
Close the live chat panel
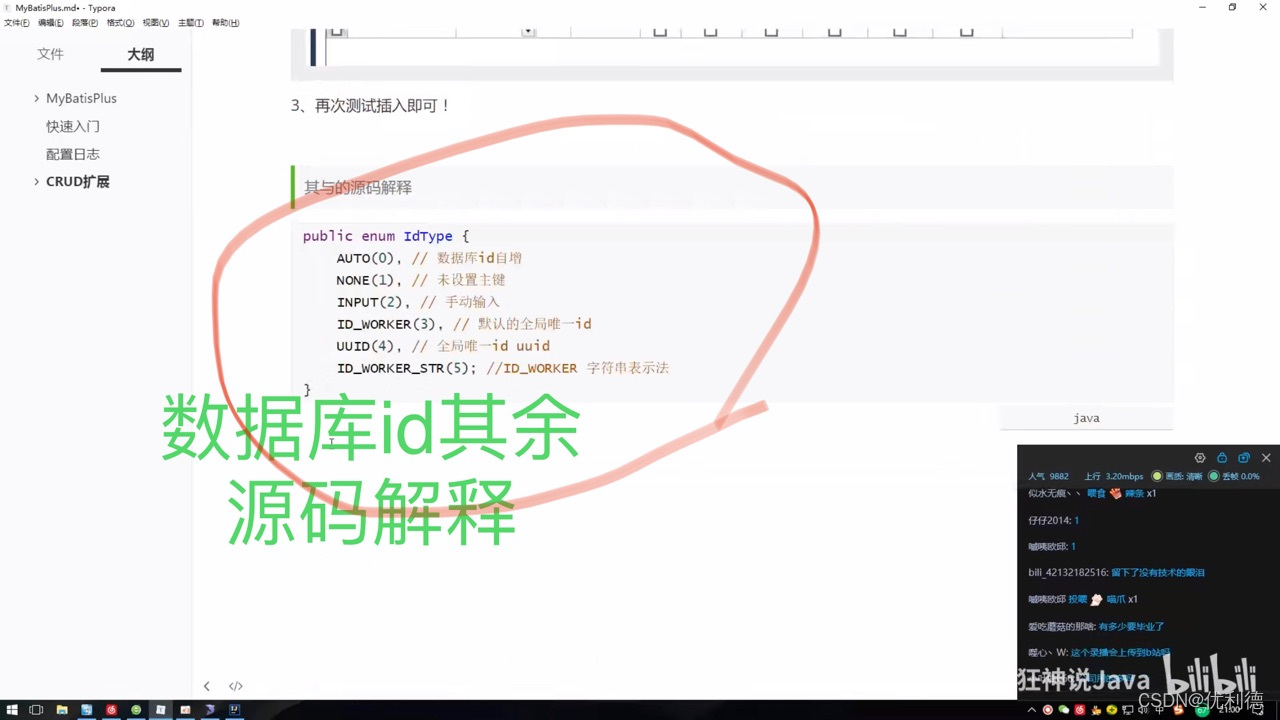1266,458
